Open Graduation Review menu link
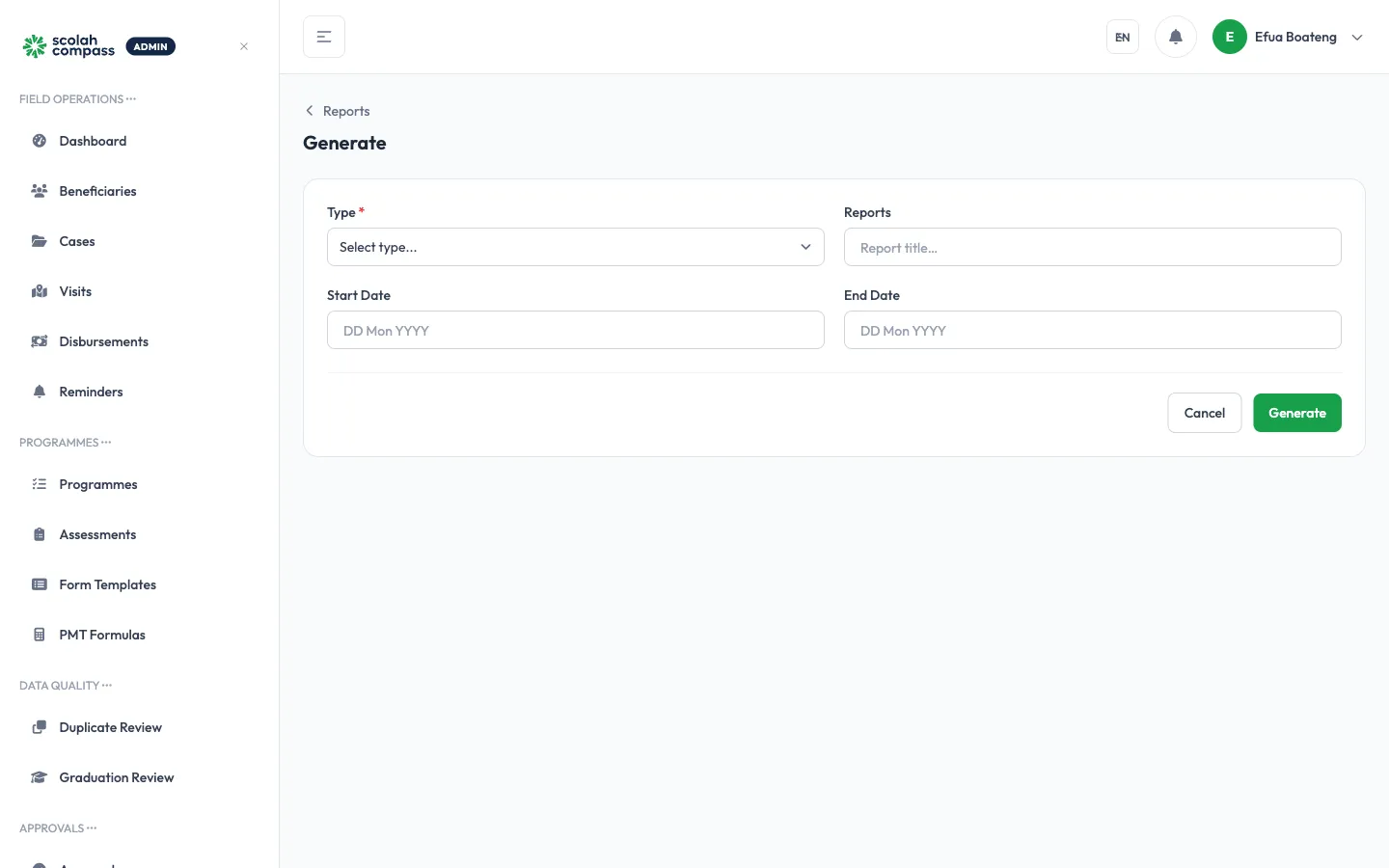The image size is (1389, 868). pyautogui.click(x=140, y=777)
